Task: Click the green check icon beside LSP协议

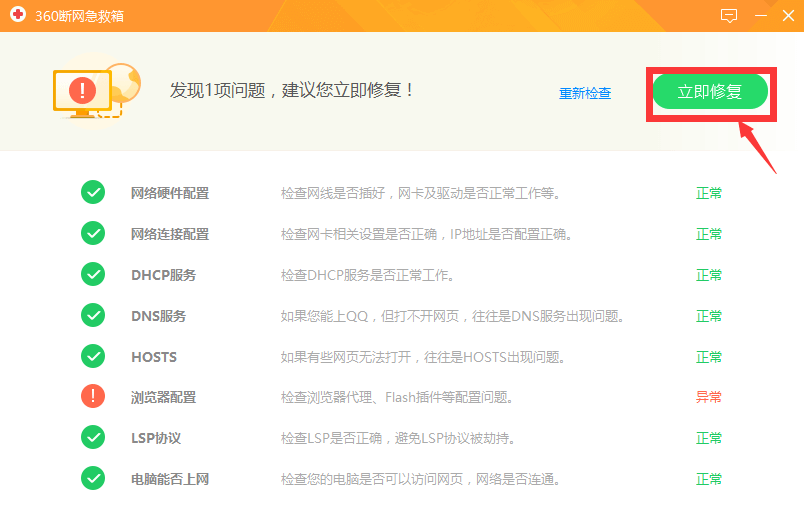Action: coord(93,438)
